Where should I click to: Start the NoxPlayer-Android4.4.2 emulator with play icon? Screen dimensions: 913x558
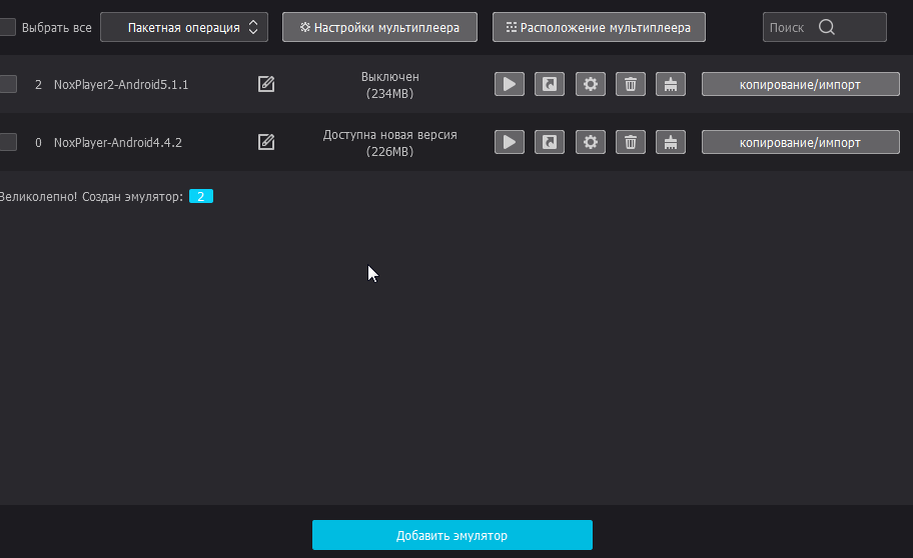[509, 142]
